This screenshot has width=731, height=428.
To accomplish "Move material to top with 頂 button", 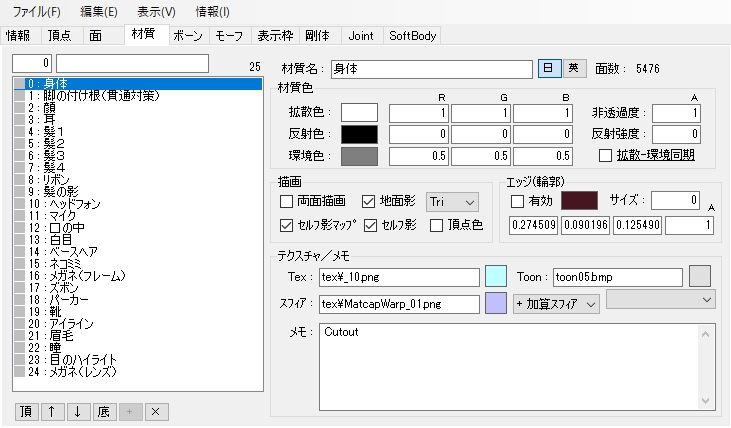I will tap(26, 412).
